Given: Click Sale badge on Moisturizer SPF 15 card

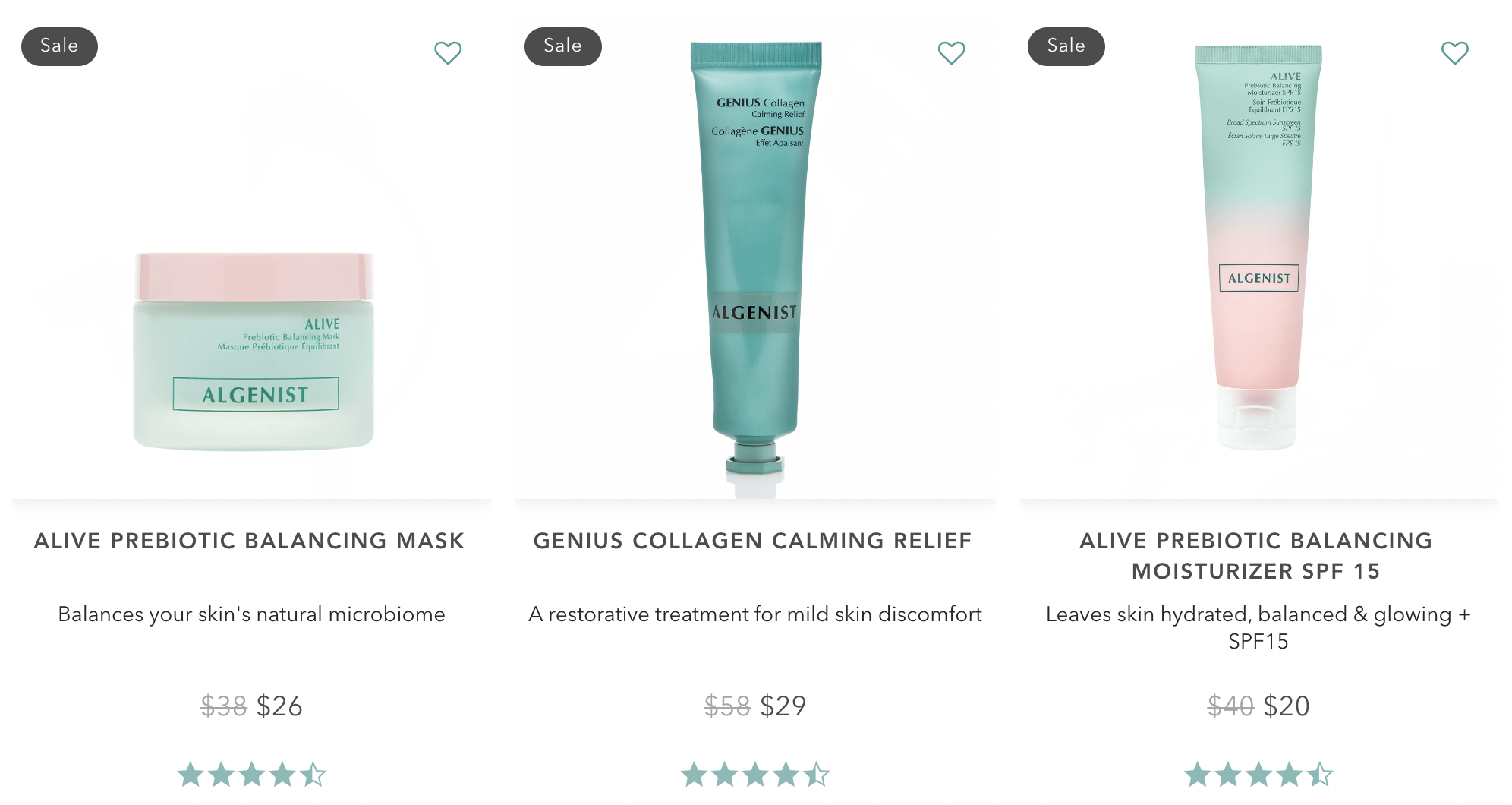Looking at the screenshot, I should [x=1066, y=46].
